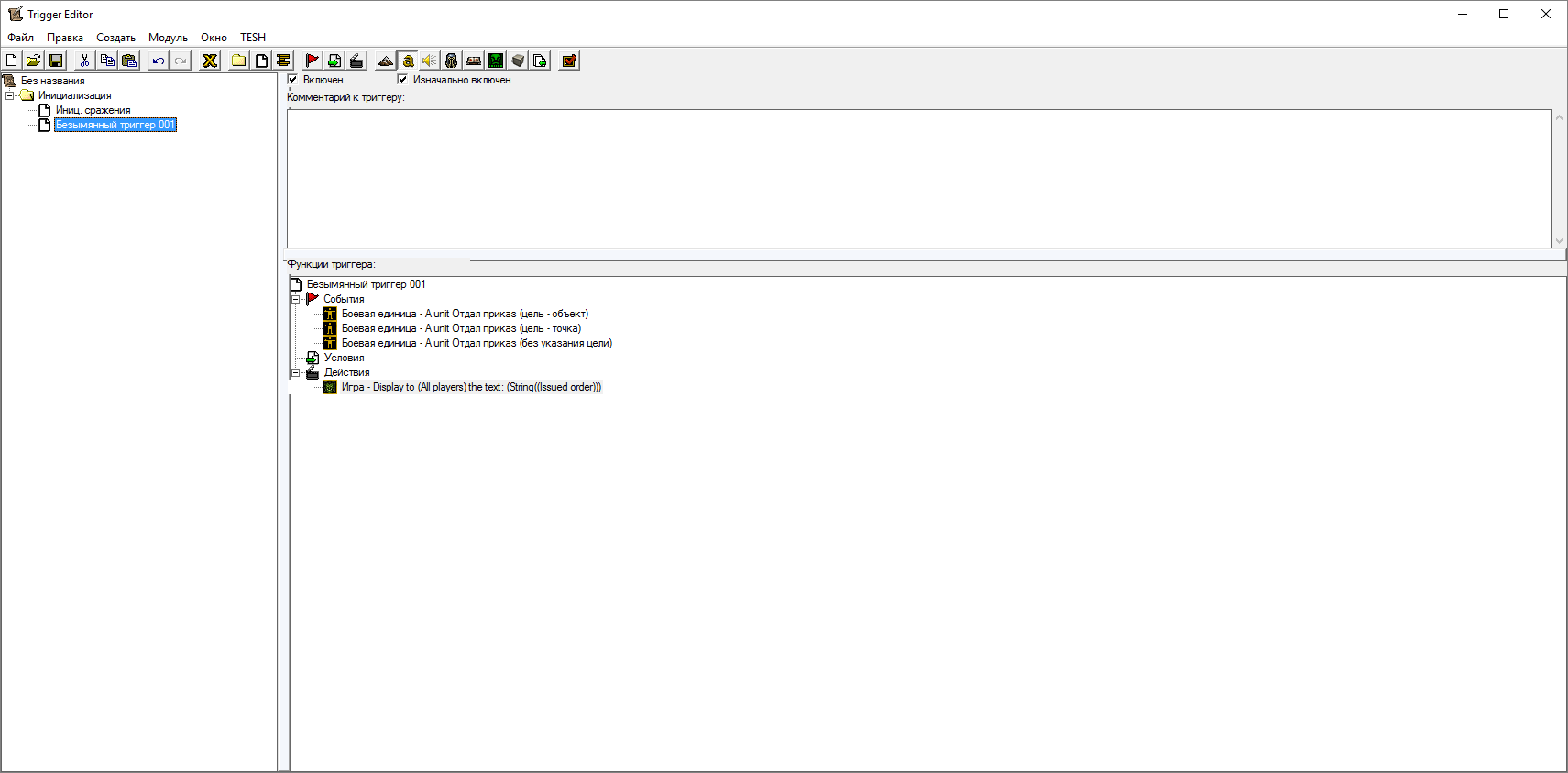1568x773 pixels.
Task: Click the Paste clipboard toolbar icon
Action: tap(129, 61)
